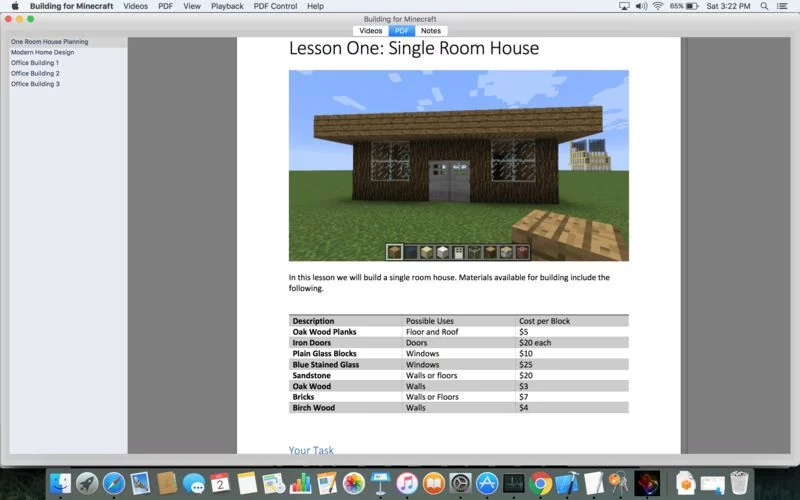
Task: Open the PDF menu in menu bar
Action: click(165, 6)
